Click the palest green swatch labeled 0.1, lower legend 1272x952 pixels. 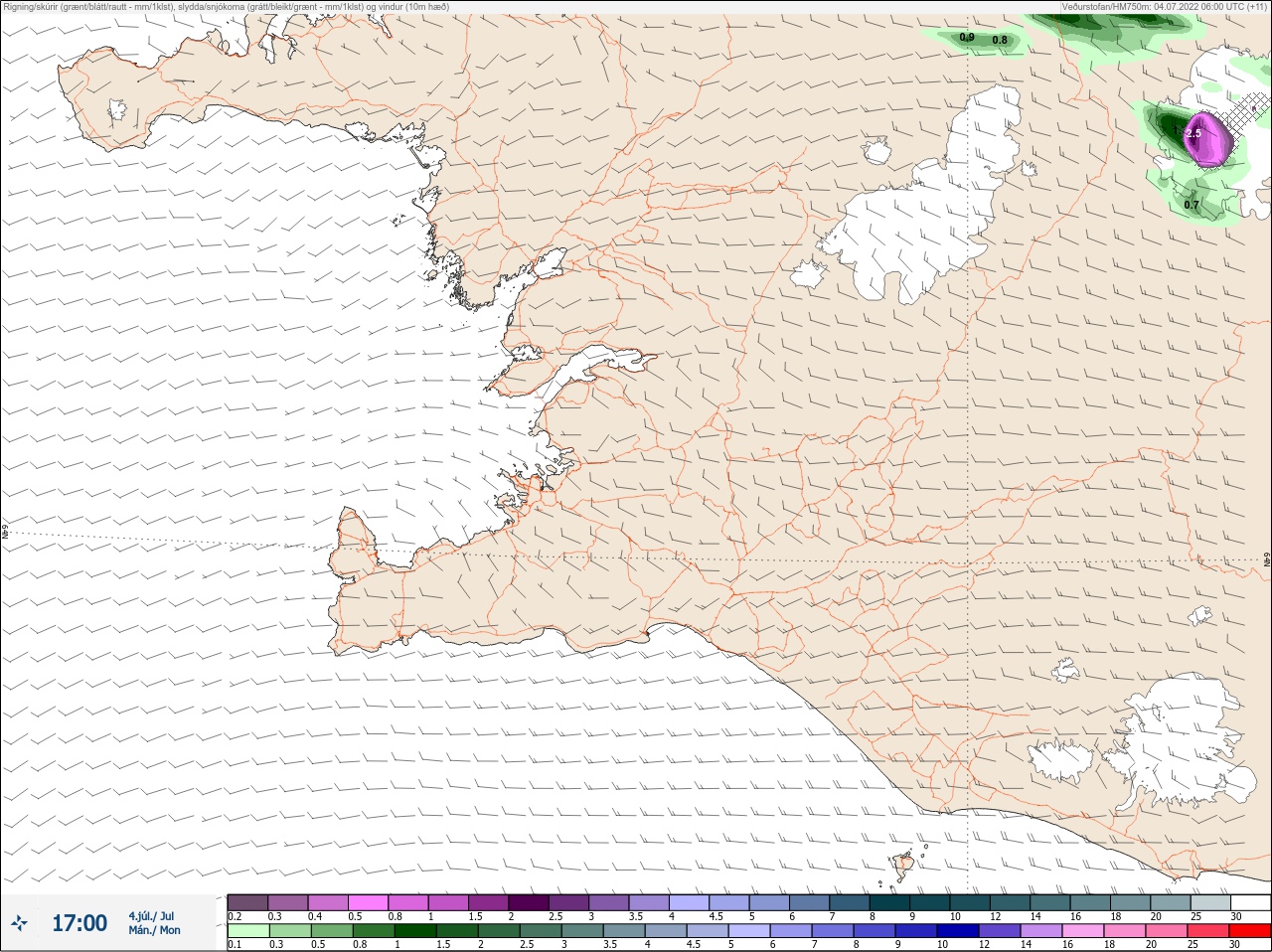pyautogui.click(x=247, y=931)
